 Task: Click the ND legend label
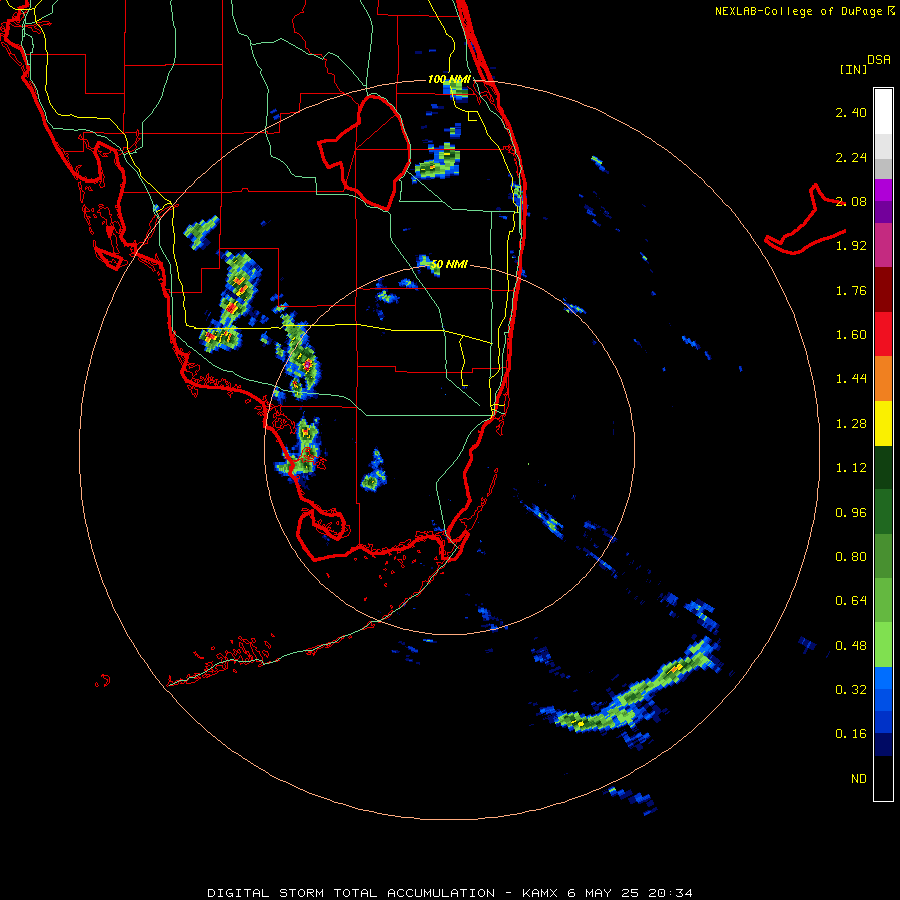pos(859,779)
